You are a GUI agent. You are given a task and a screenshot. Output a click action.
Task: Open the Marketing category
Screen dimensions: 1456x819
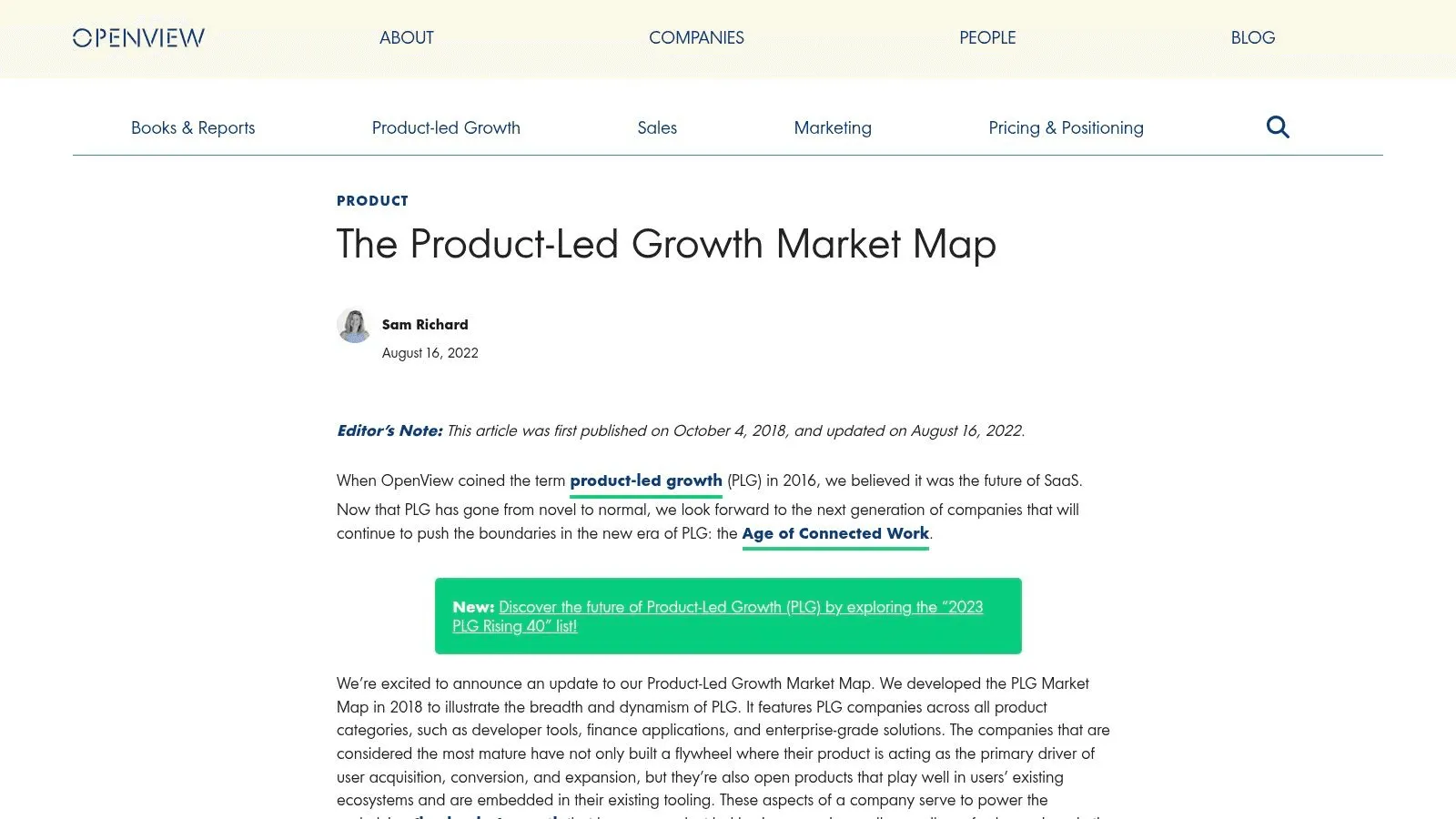833,127
